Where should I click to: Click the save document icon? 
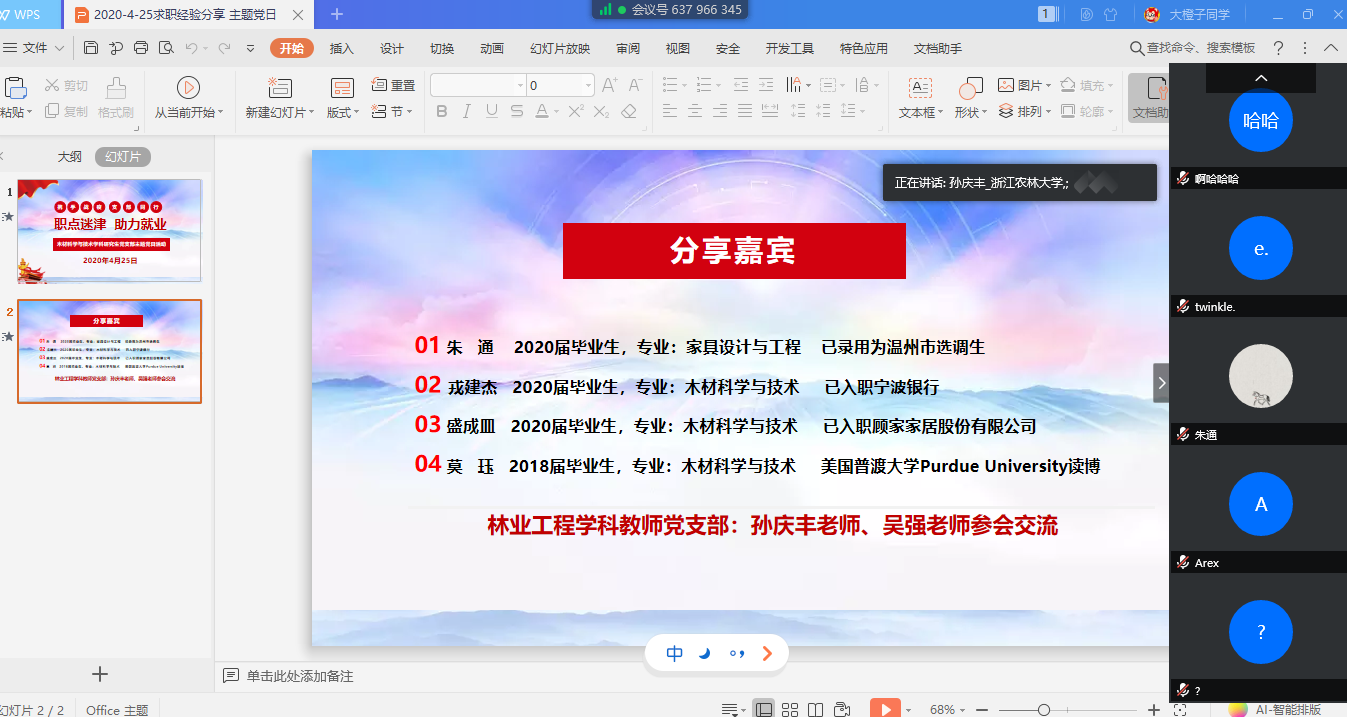click(91, 48)
